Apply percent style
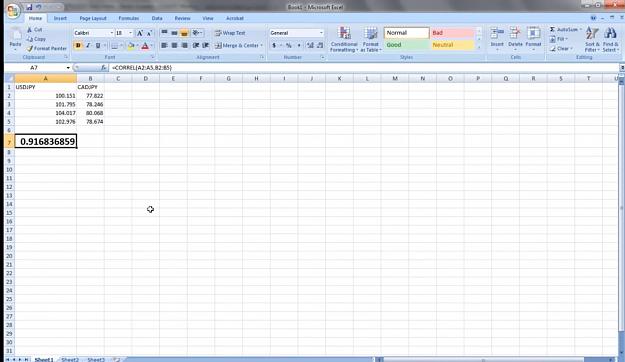625x362 pixels. tap(289, 45)
